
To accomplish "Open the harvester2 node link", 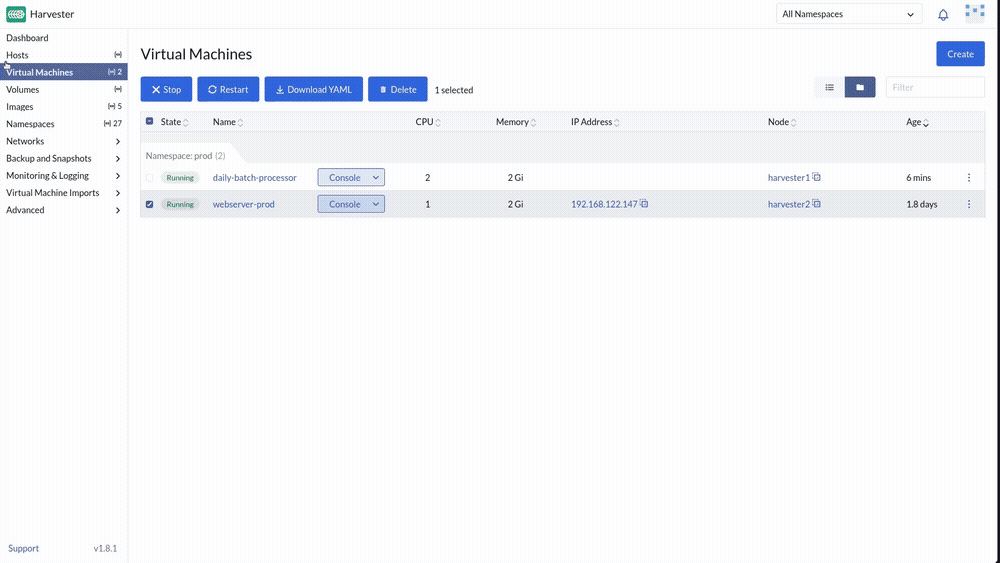I will (x=788, y=205).
